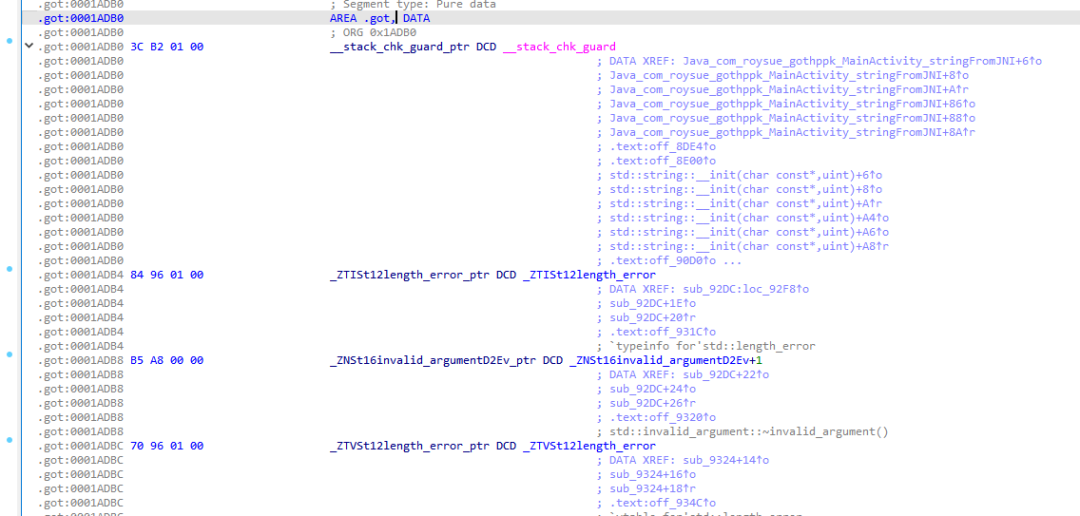Screen dimensions: 1080x516
Task: Click the hex bytes B5 A8 00 00
Action: click(x=167, y=360)
